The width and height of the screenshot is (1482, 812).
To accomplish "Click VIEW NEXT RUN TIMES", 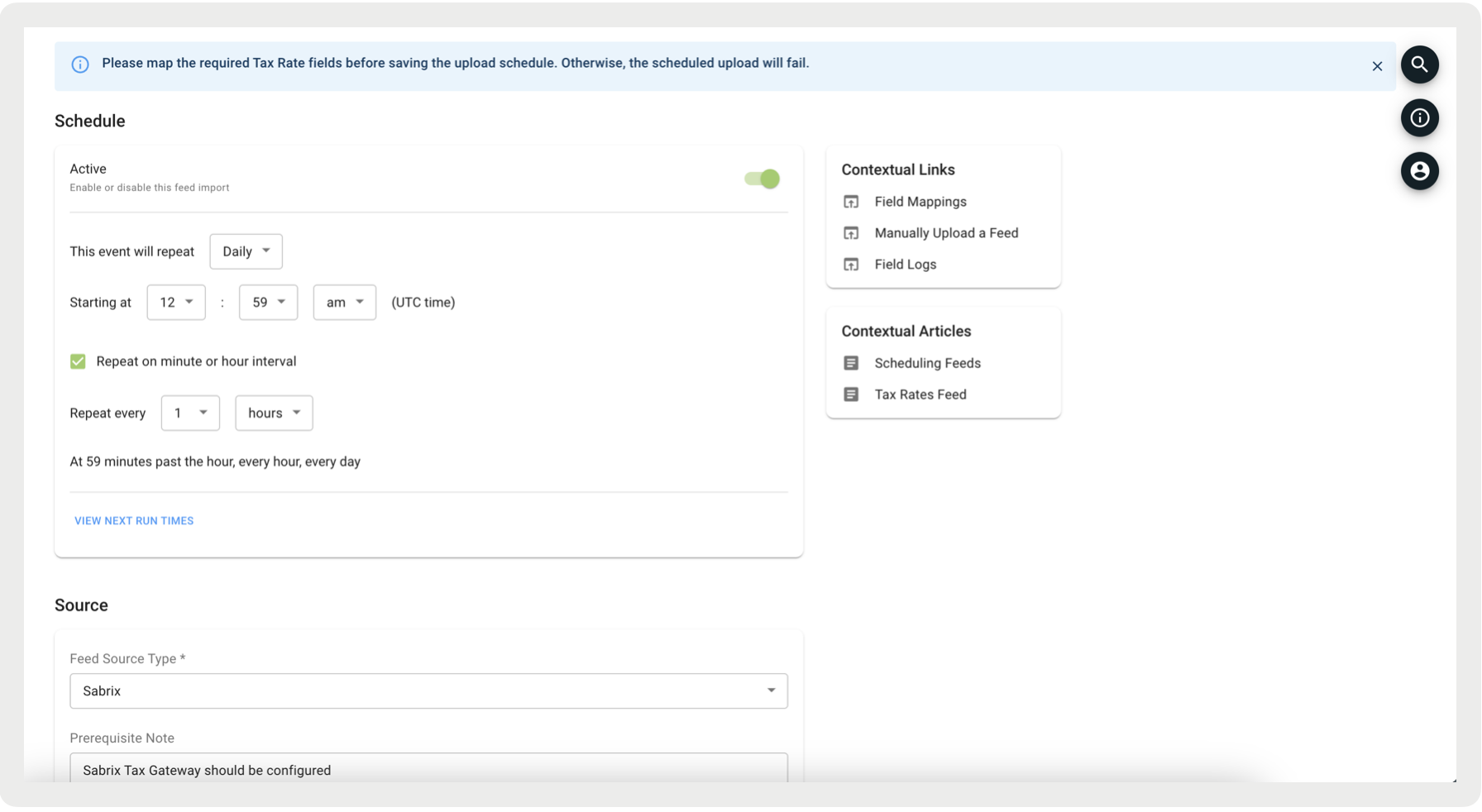I will [x=134, y=521].
